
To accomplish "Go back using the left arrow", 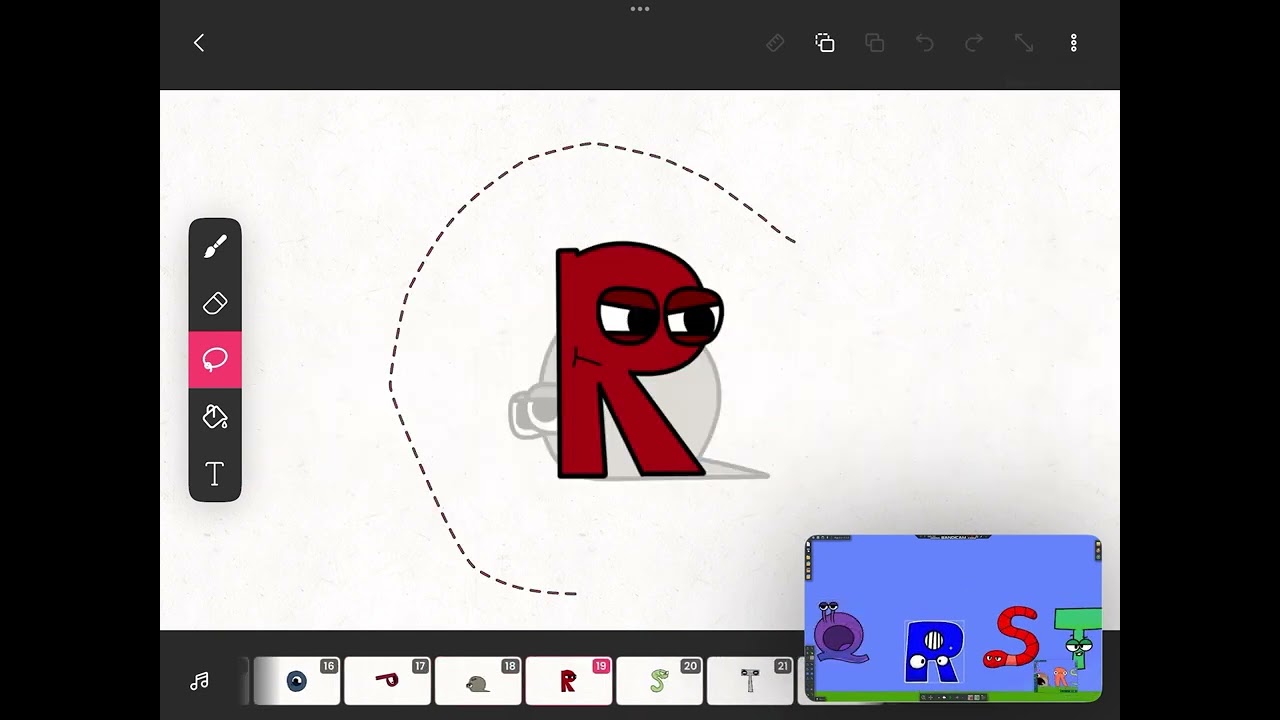I will (x=199, y=43).
